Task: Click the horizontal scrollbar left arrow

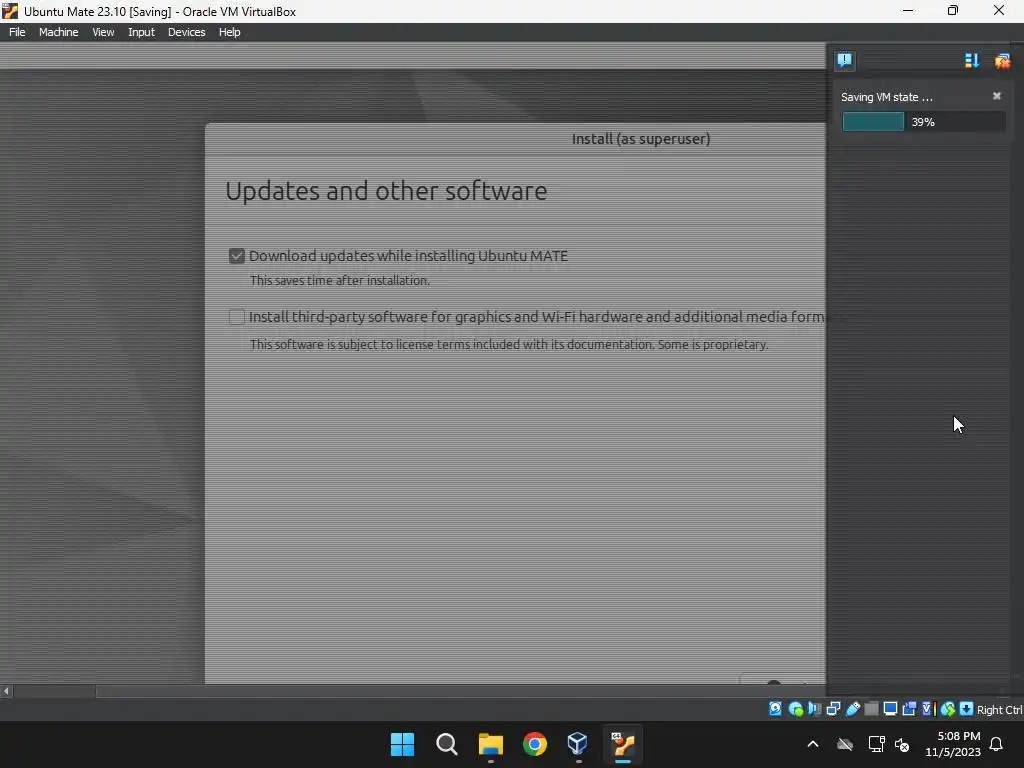Action: click(x=6, y=691)
